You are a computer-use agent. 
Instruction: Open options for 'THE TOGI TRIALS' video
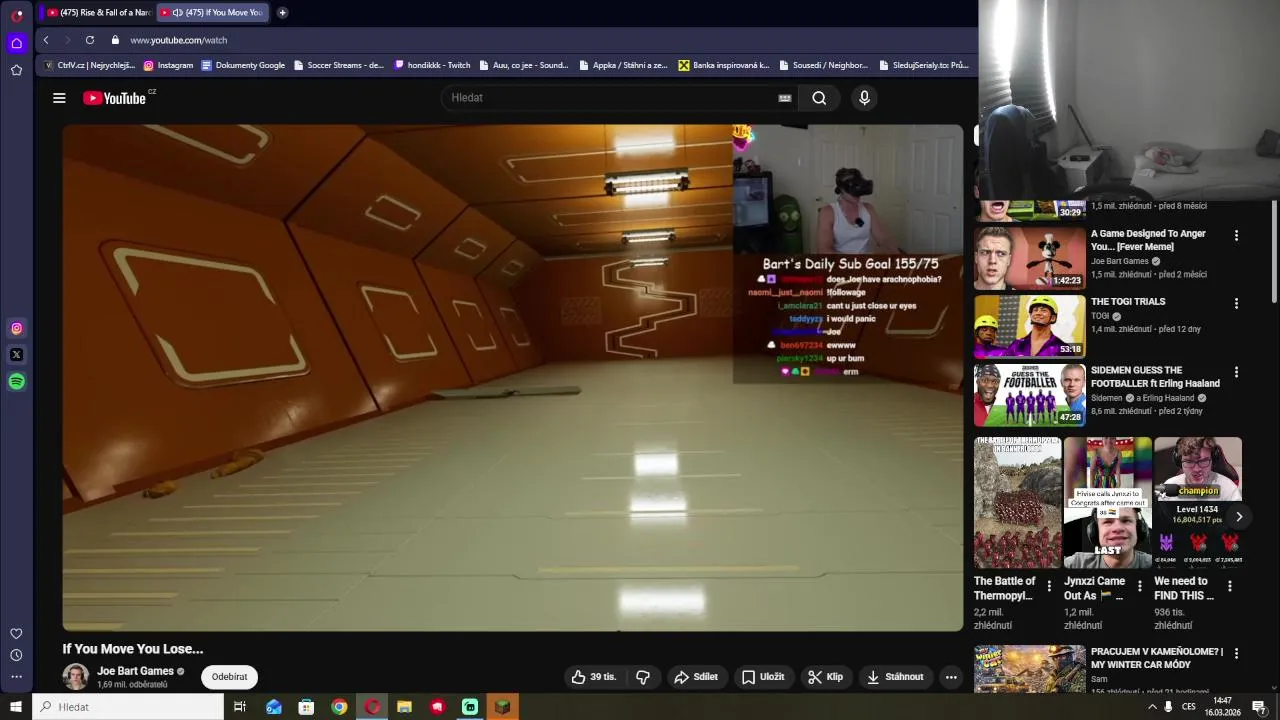pos(1236,303)
